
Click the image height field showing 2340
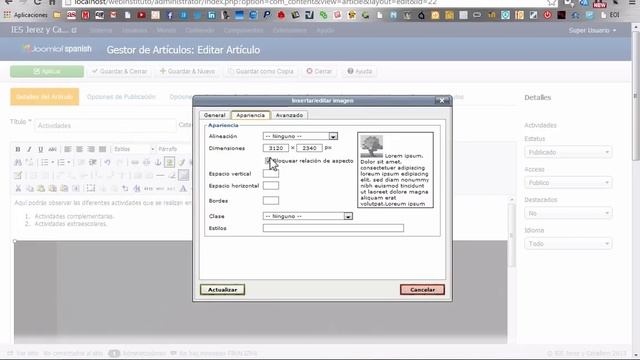(x=309, y=148)
